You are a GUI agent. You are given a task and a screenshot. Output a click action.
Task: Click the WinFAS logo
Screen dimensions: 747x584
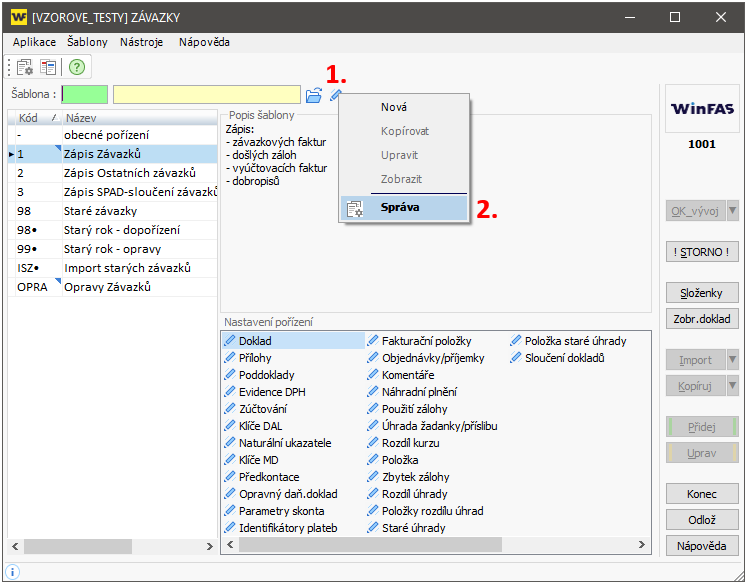(x=702, y=109)
